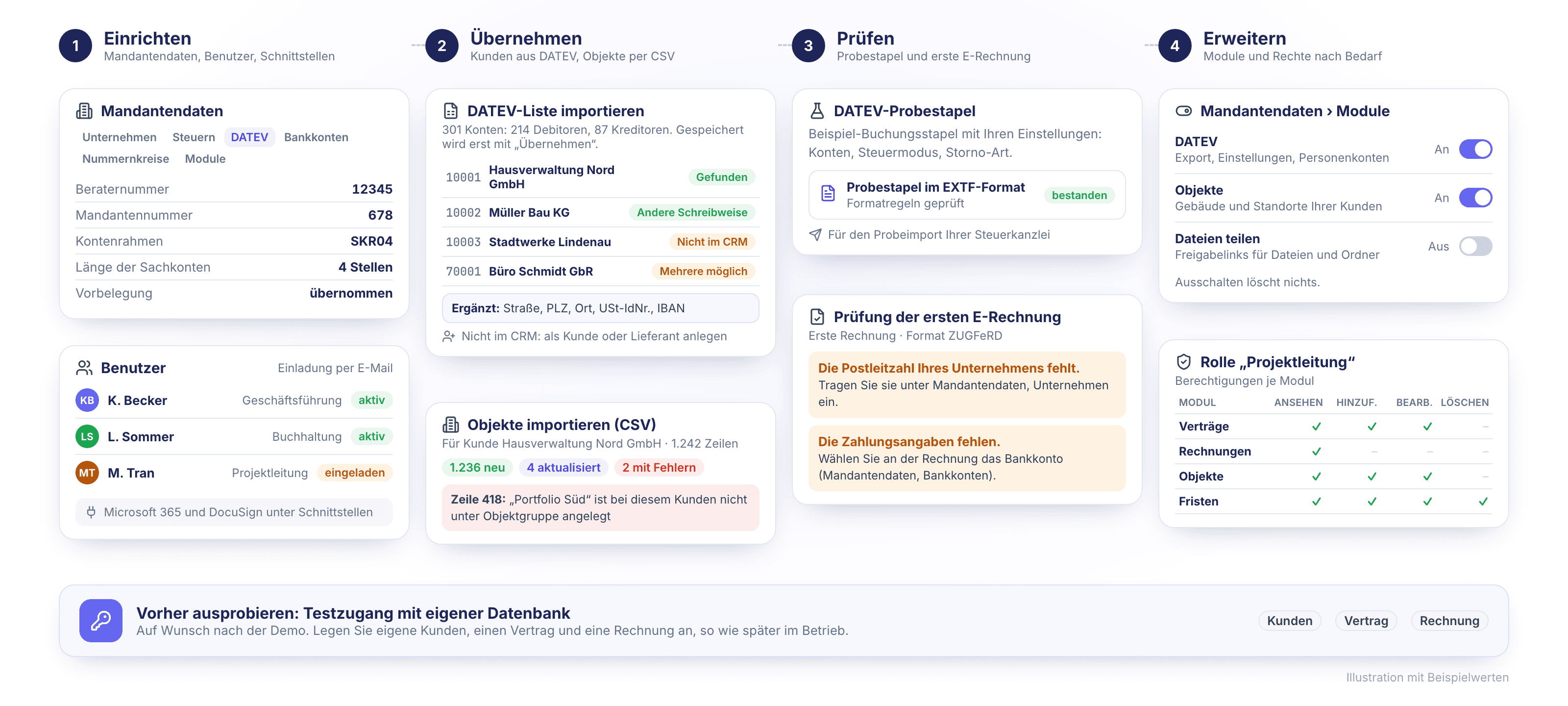This screenshot has height=706, width=1568.
Task: Click the MT avatar of M. Tran
Action: point(87,473)
